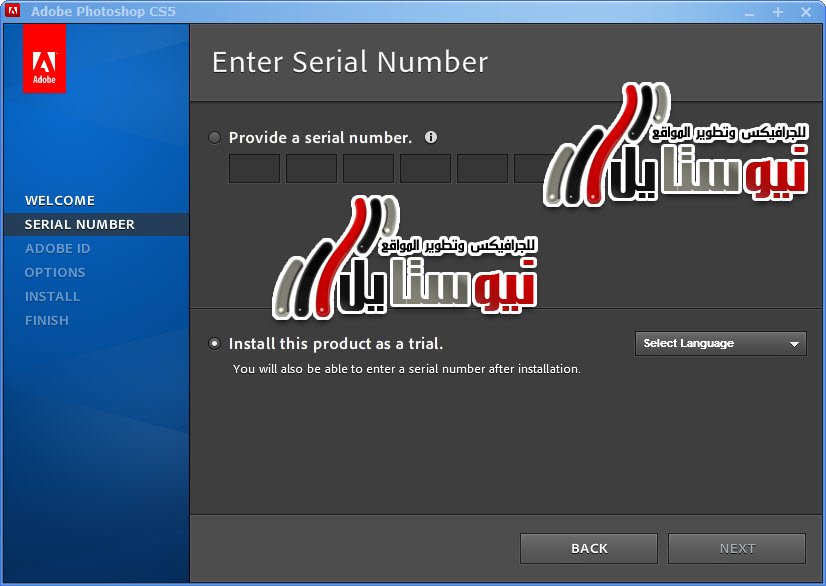Click the NEXT button
Viewport: 826px width, 586px height.
(737, 549)
